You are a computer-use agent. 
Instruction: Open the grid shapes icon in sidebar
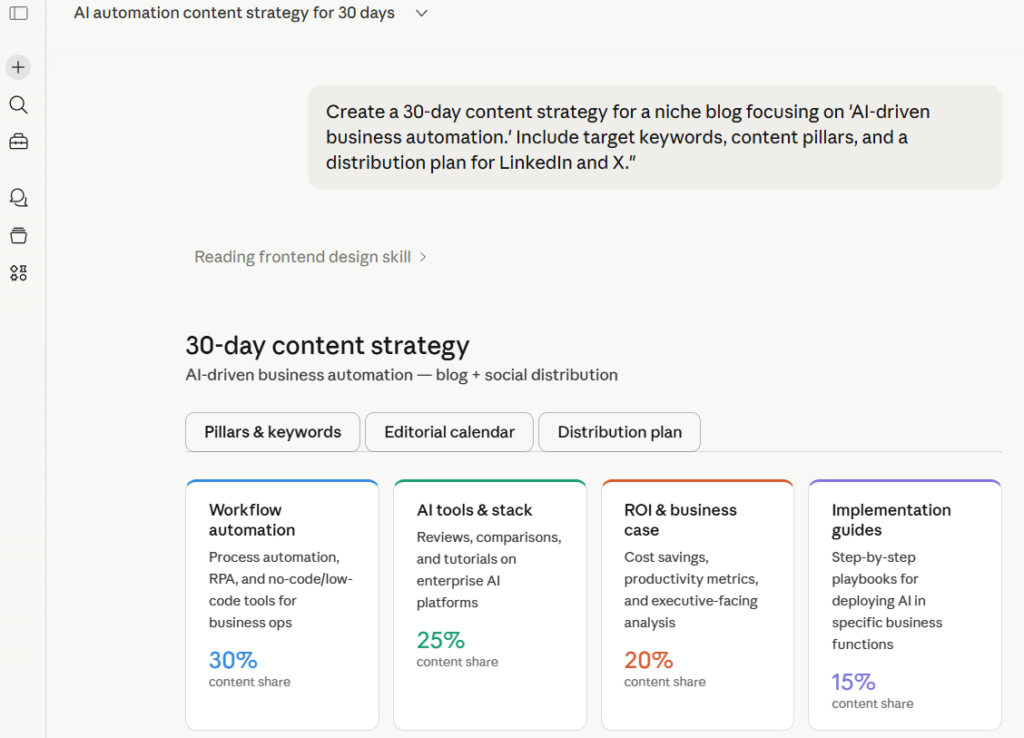18,273
